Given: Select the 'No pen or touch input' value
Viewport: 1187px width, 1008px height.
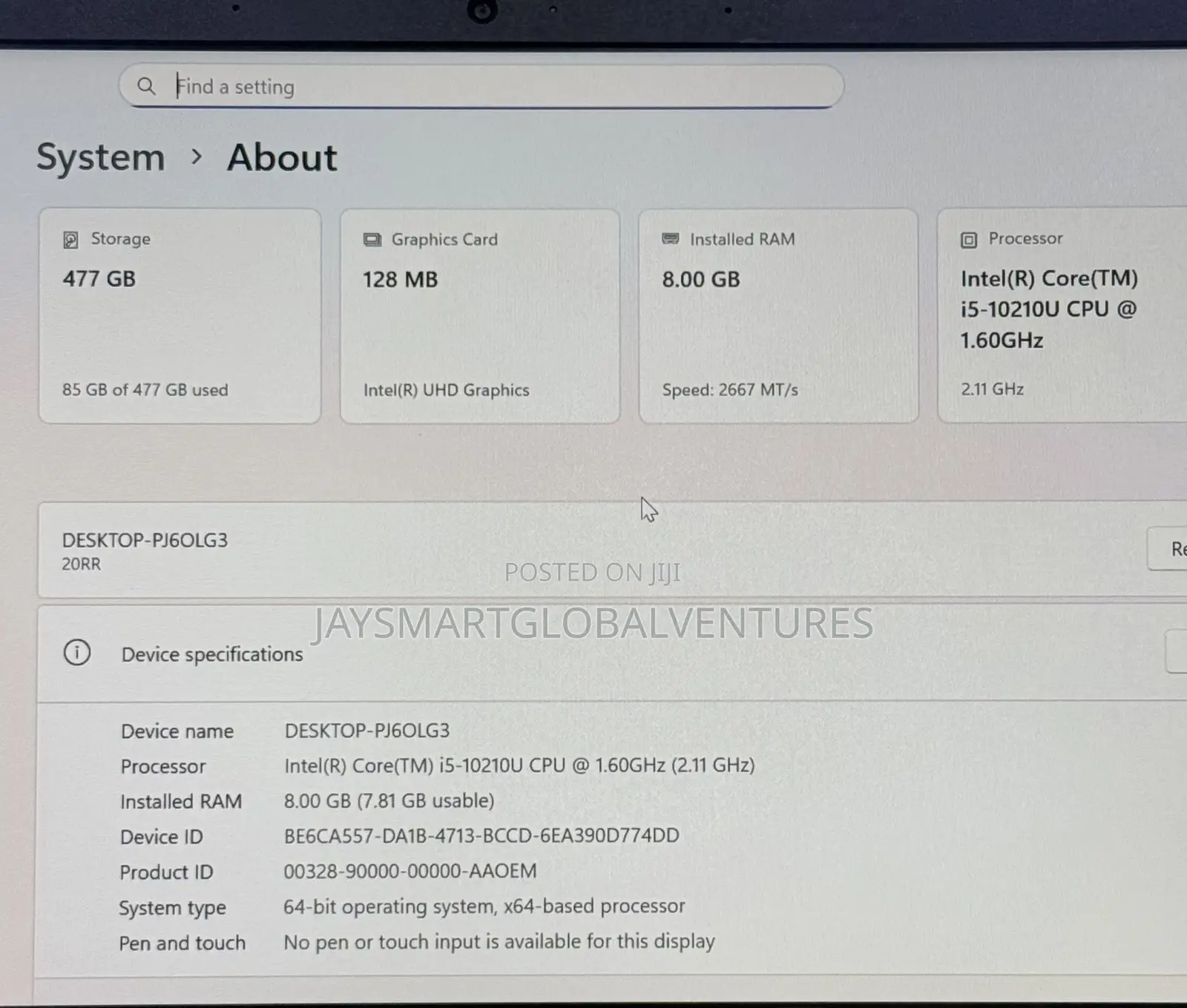Looking at the screenshot, I should 499,942.
